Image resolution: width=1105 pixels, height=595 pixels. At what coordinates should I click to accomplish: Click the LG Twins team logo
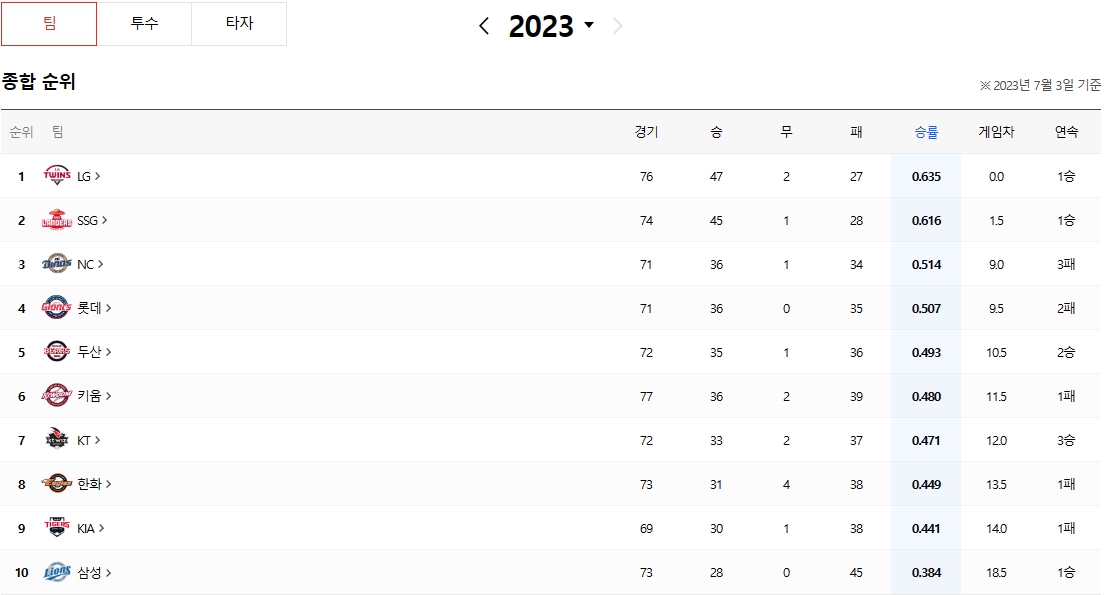(56, 175)
